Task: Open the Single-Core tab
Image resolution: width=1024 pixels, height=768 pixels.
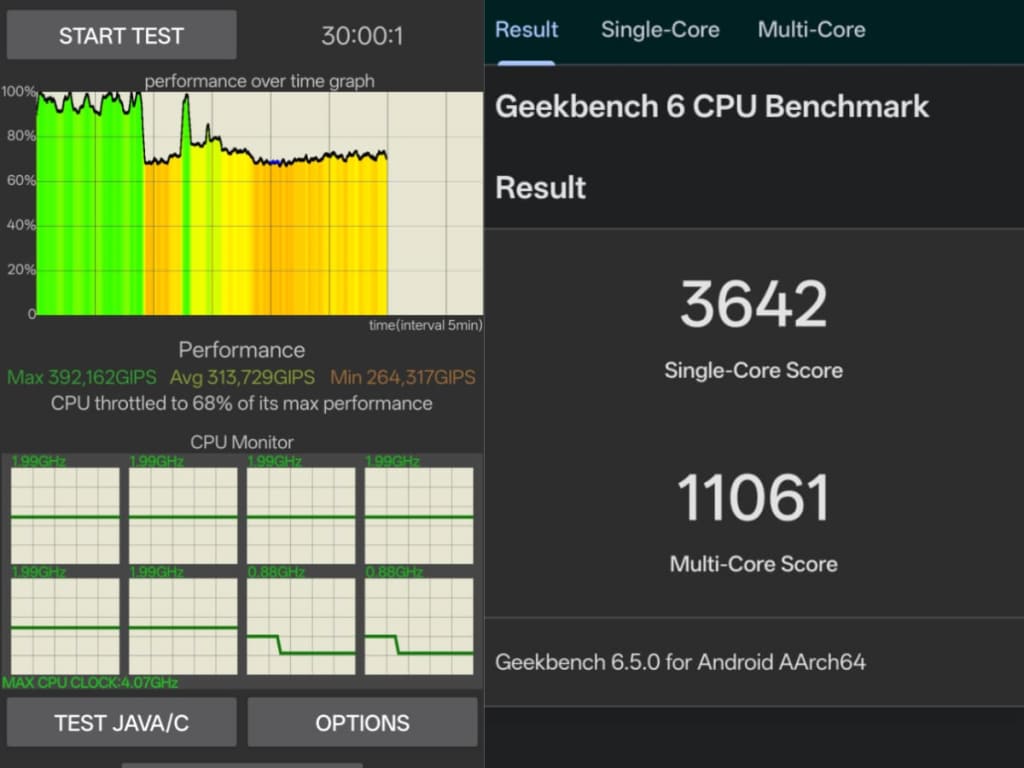Action: 660,30
